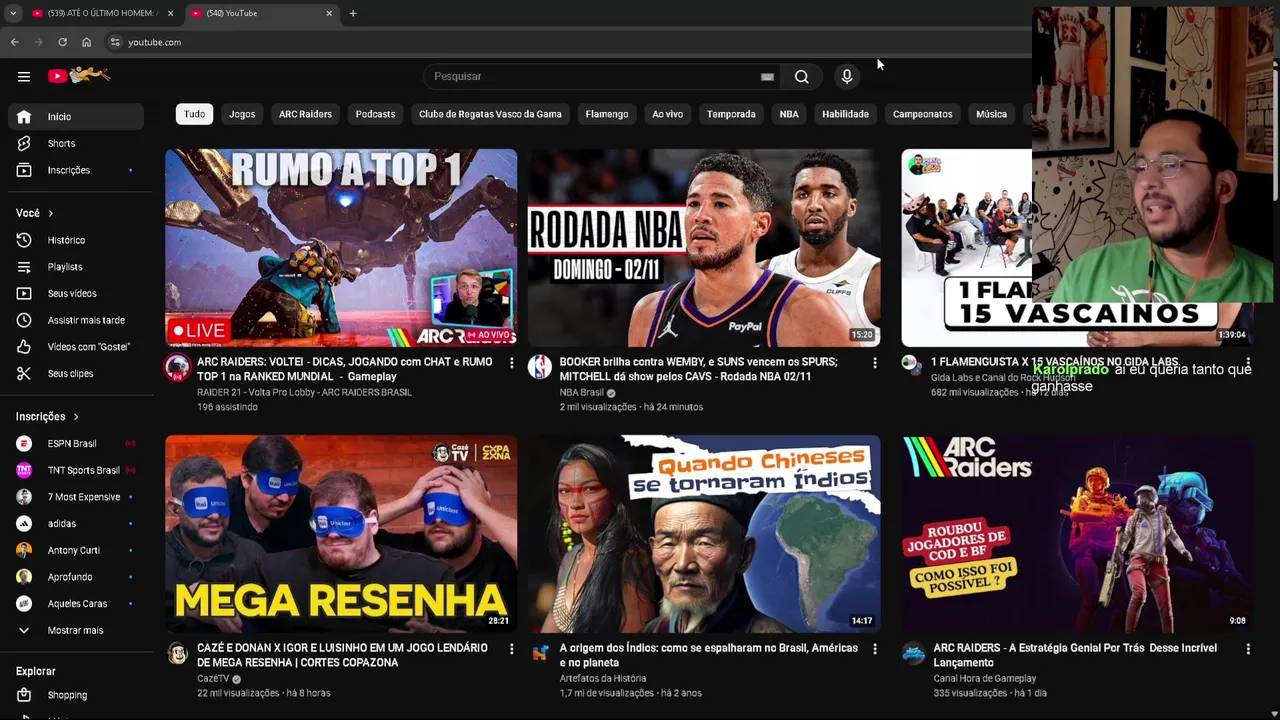Select the Música filter chip

pyautogui.click(x=991, y=114)
